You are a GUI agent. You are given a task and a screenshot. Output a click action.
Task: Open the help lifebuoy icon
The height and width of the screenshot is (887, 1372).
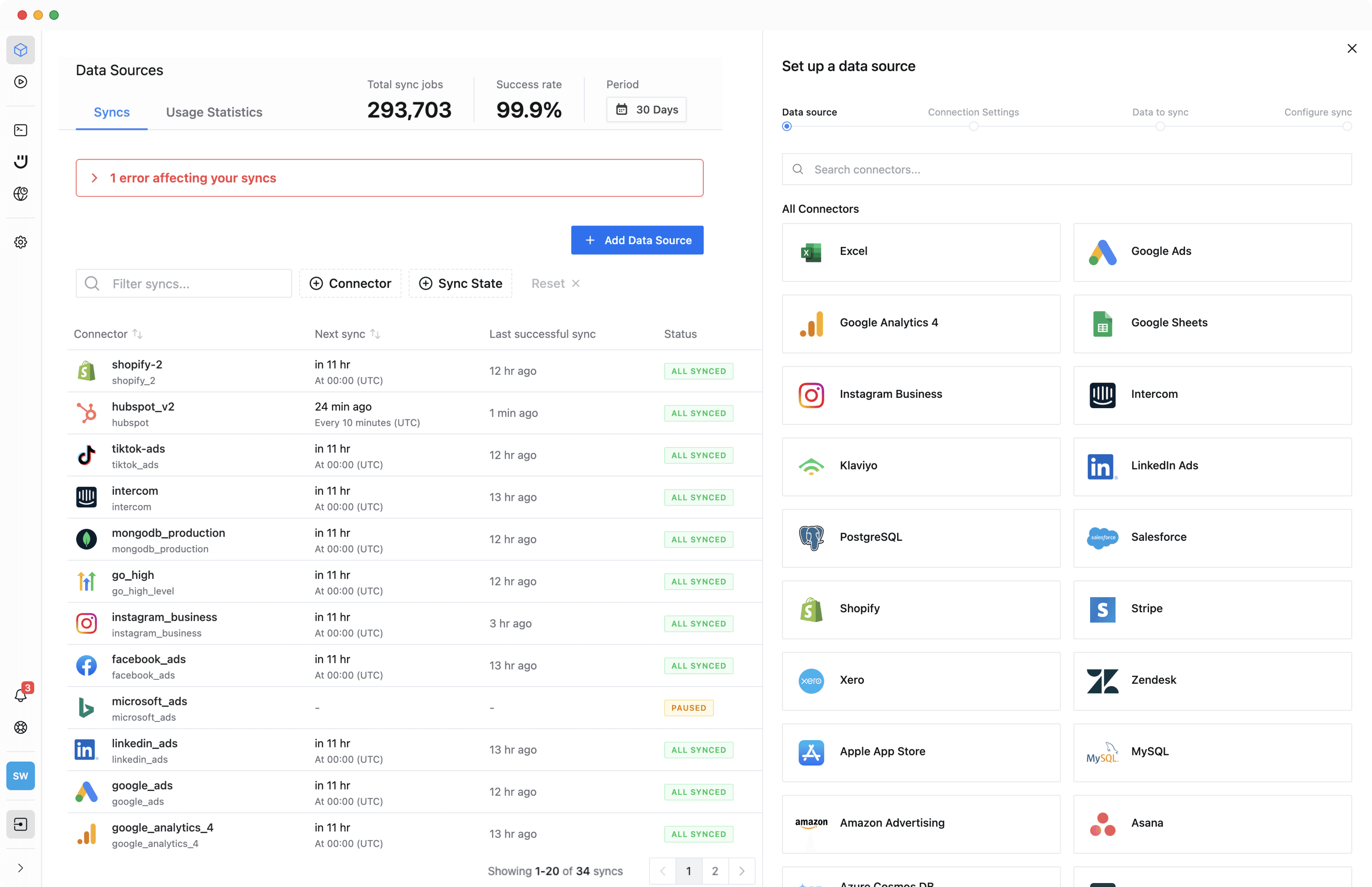point(21,728)
